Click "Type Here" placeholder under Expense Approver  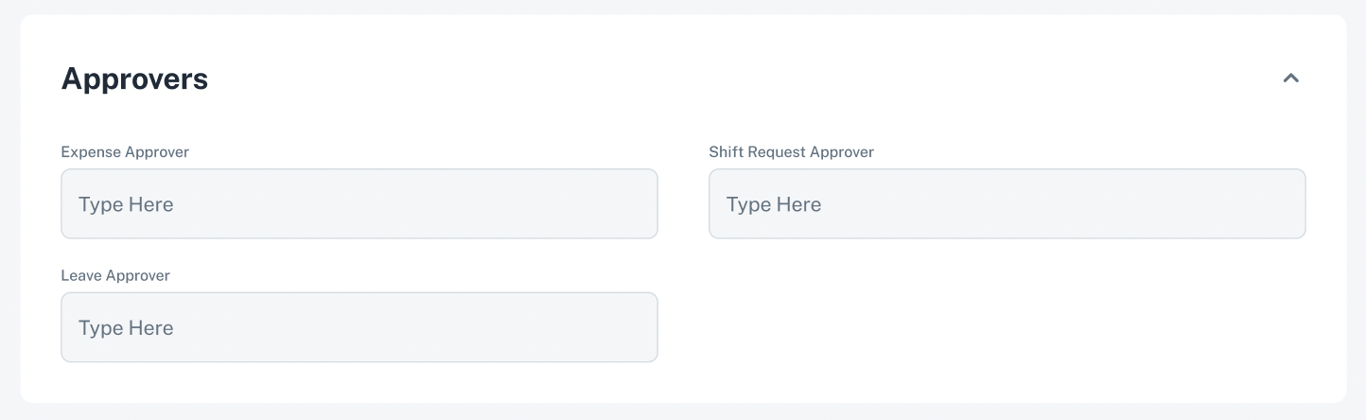[x=126, y=205]
